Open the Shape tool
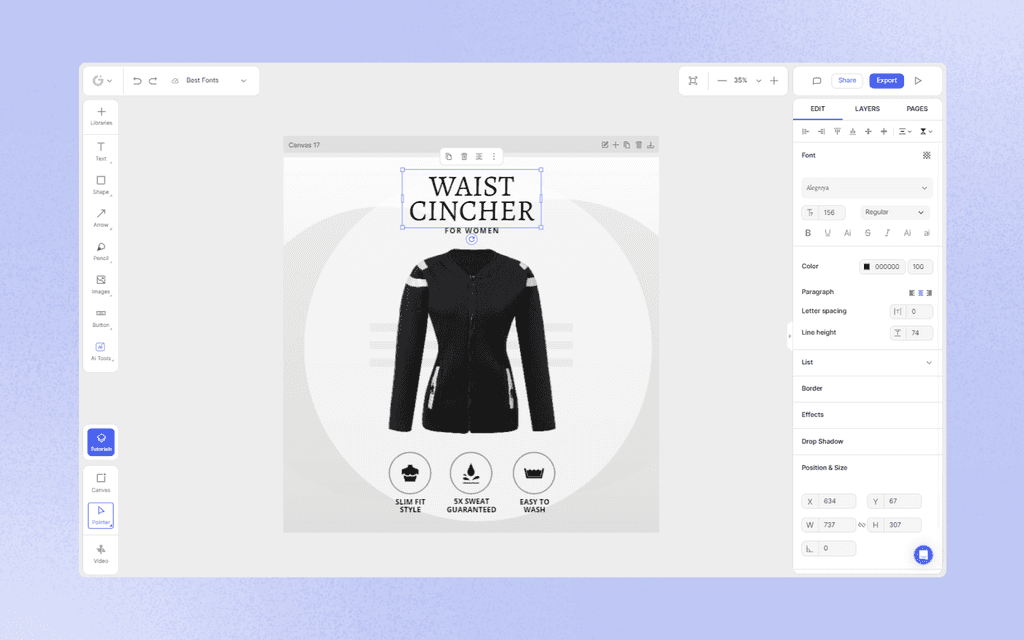 pos(100,183)
